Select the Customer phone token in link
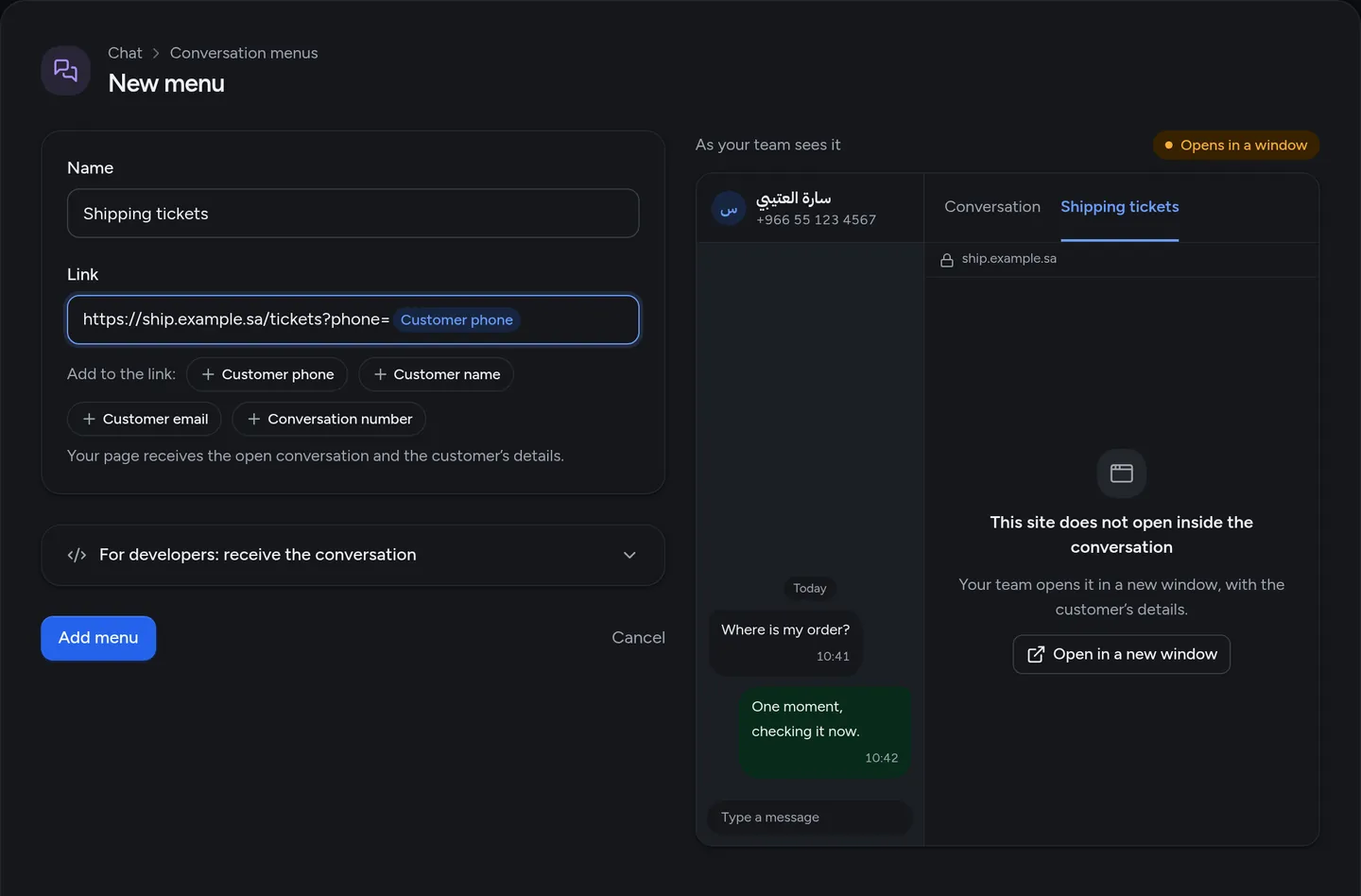The height and width of the screenshot is (896, 1361). point(457,320)
